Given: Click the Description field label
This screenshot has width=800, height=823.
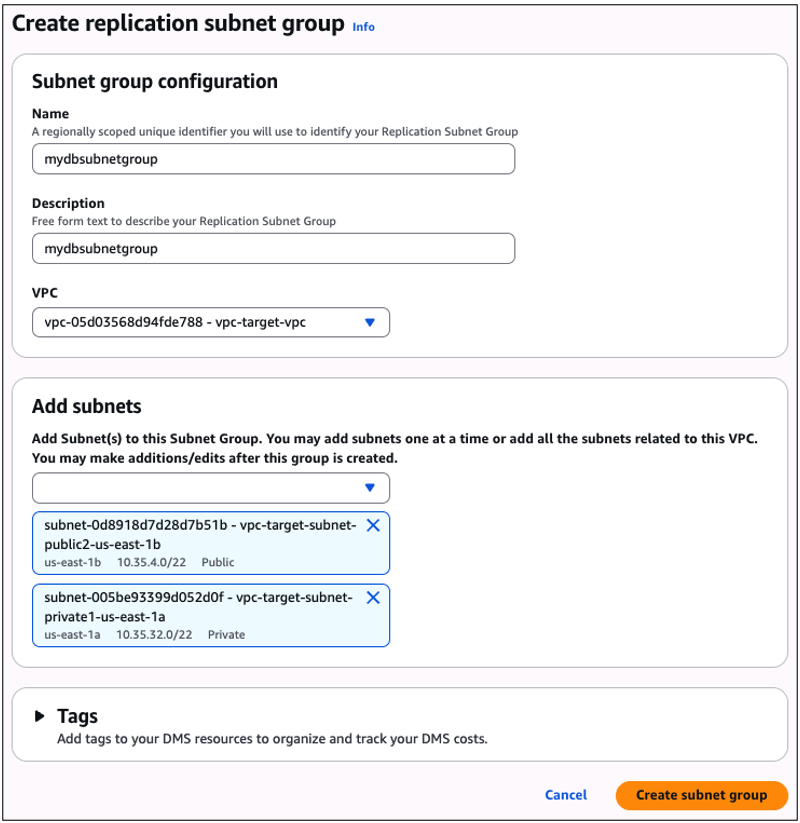Looking at the screenshot, I should tap(68, 203).
